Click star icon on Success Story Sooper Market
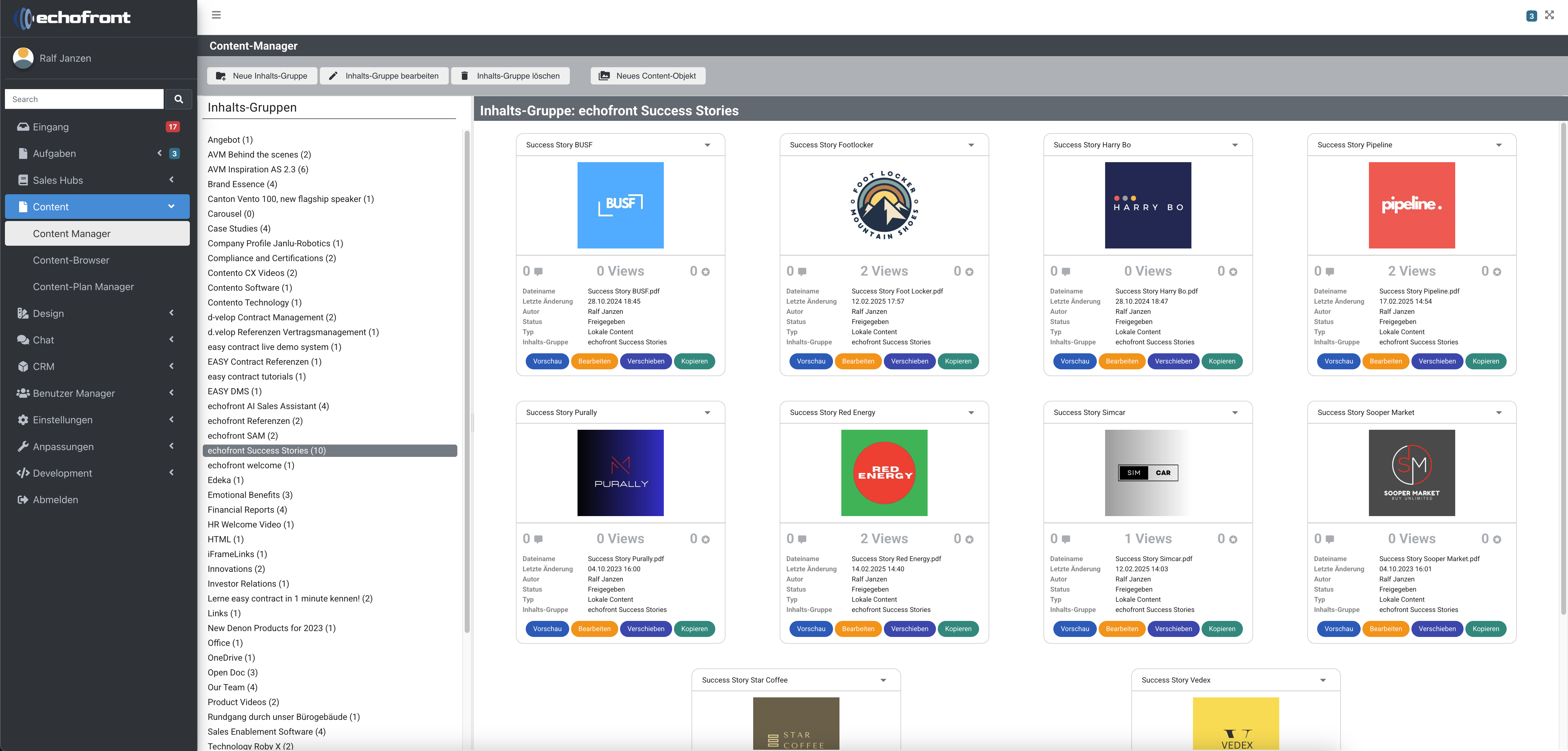Viewport: 1568px width, 751px height. 1497,539
